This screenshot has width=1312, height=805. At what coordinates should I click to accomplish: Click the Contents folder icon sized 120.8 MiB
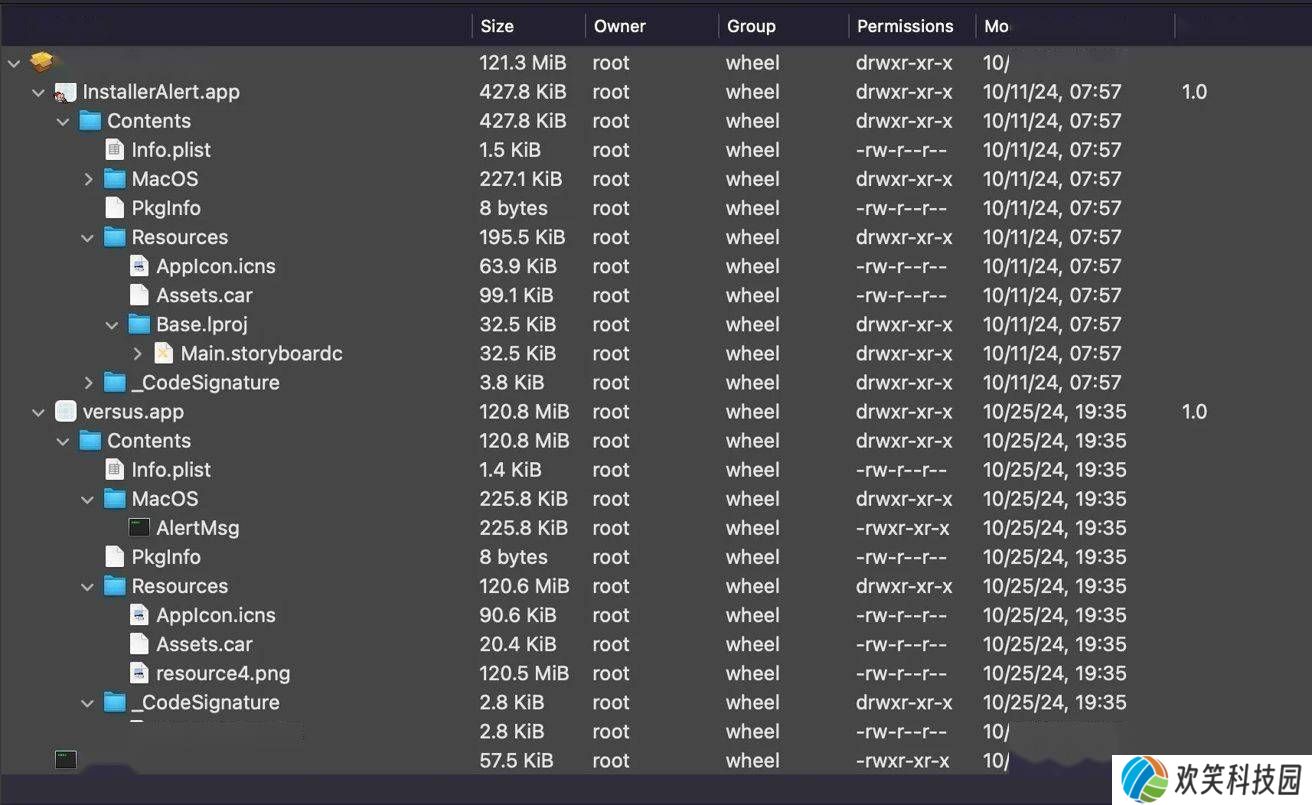pos(90,441)
